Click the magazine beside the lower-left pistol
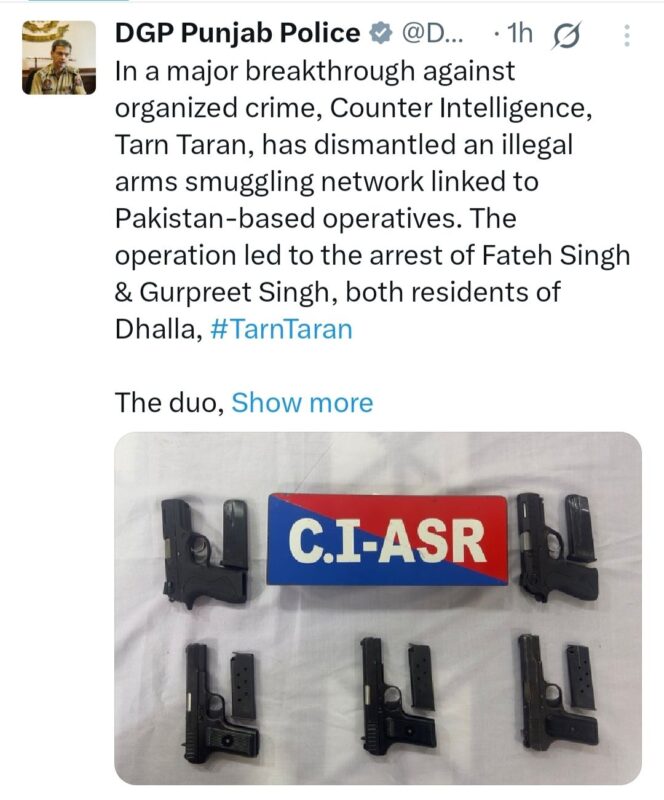Screen dimensions: 664x800 [243, 686]
